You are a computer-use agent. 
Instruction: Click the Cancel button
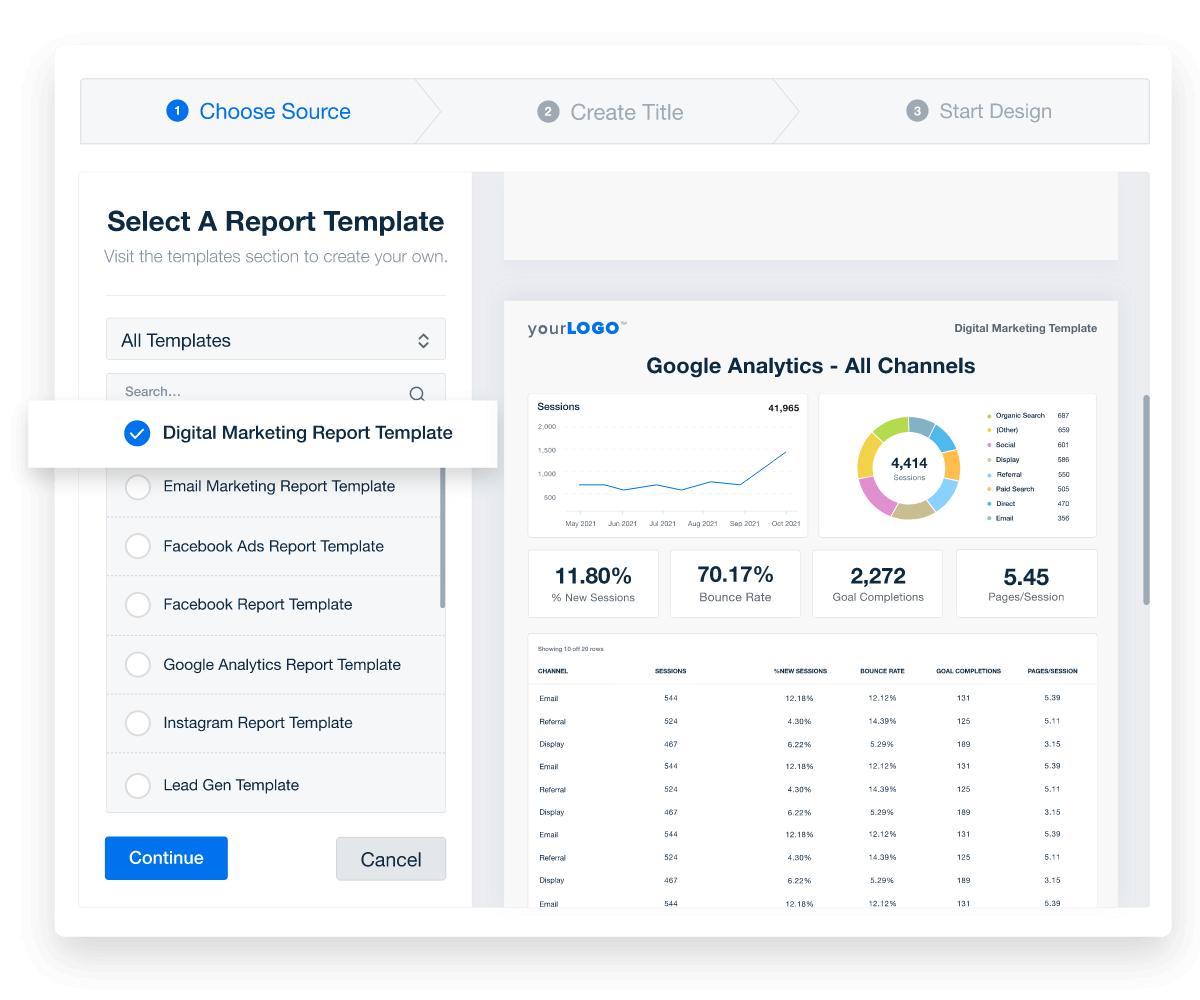[391, 858]
